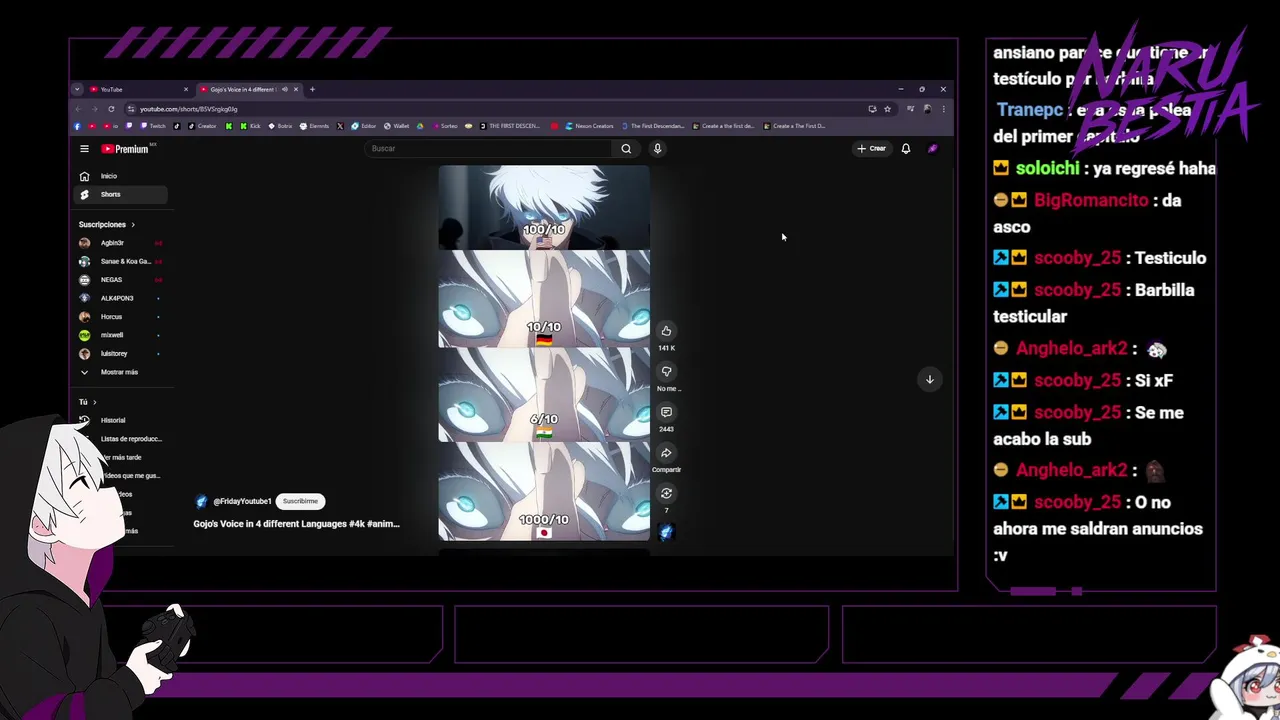Open the Nexon Creators bookmark
The image size is (1280, 720).
[589, 126]
